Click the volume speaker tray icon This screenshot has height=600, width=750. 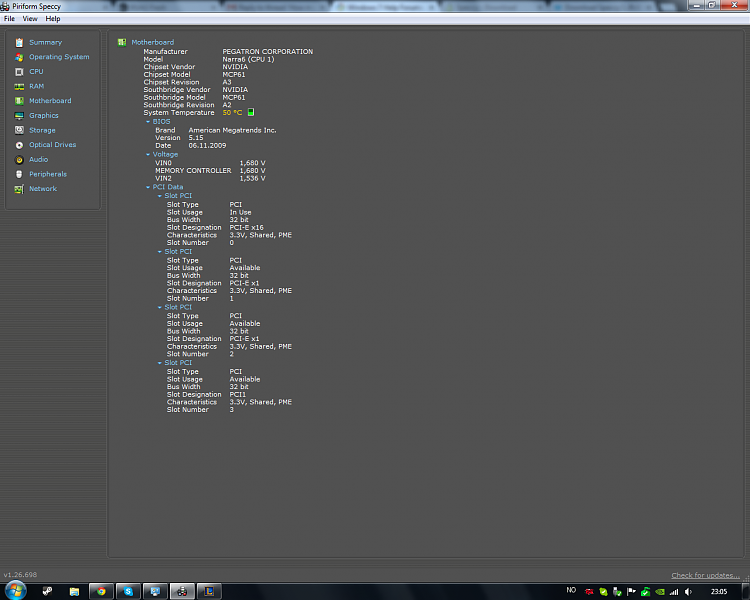click(688, 592)
